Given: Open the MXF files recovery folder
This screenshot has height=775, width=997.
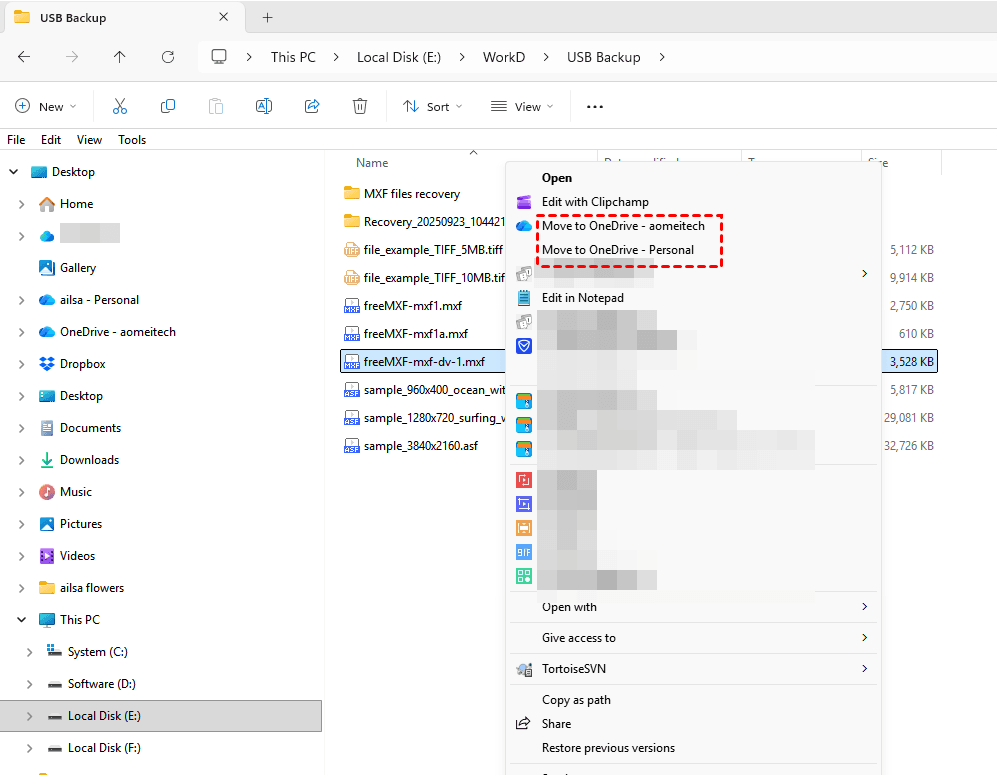Looking at the screenshot, I should 411,194.
